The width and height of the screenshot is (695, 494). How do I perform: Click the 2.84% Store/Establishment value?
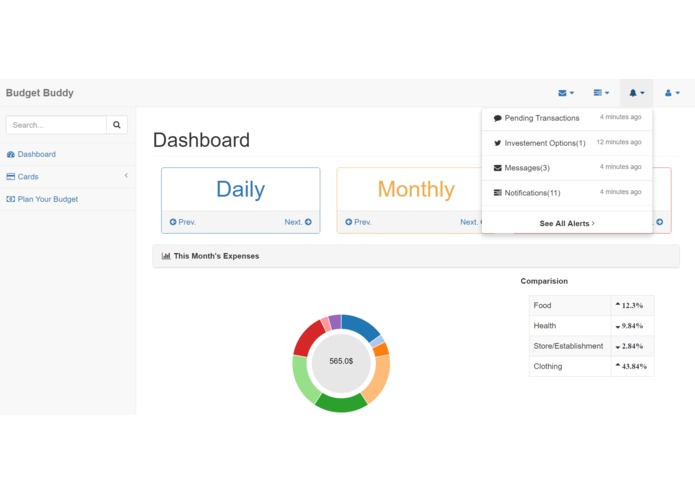tap(632, 346)
